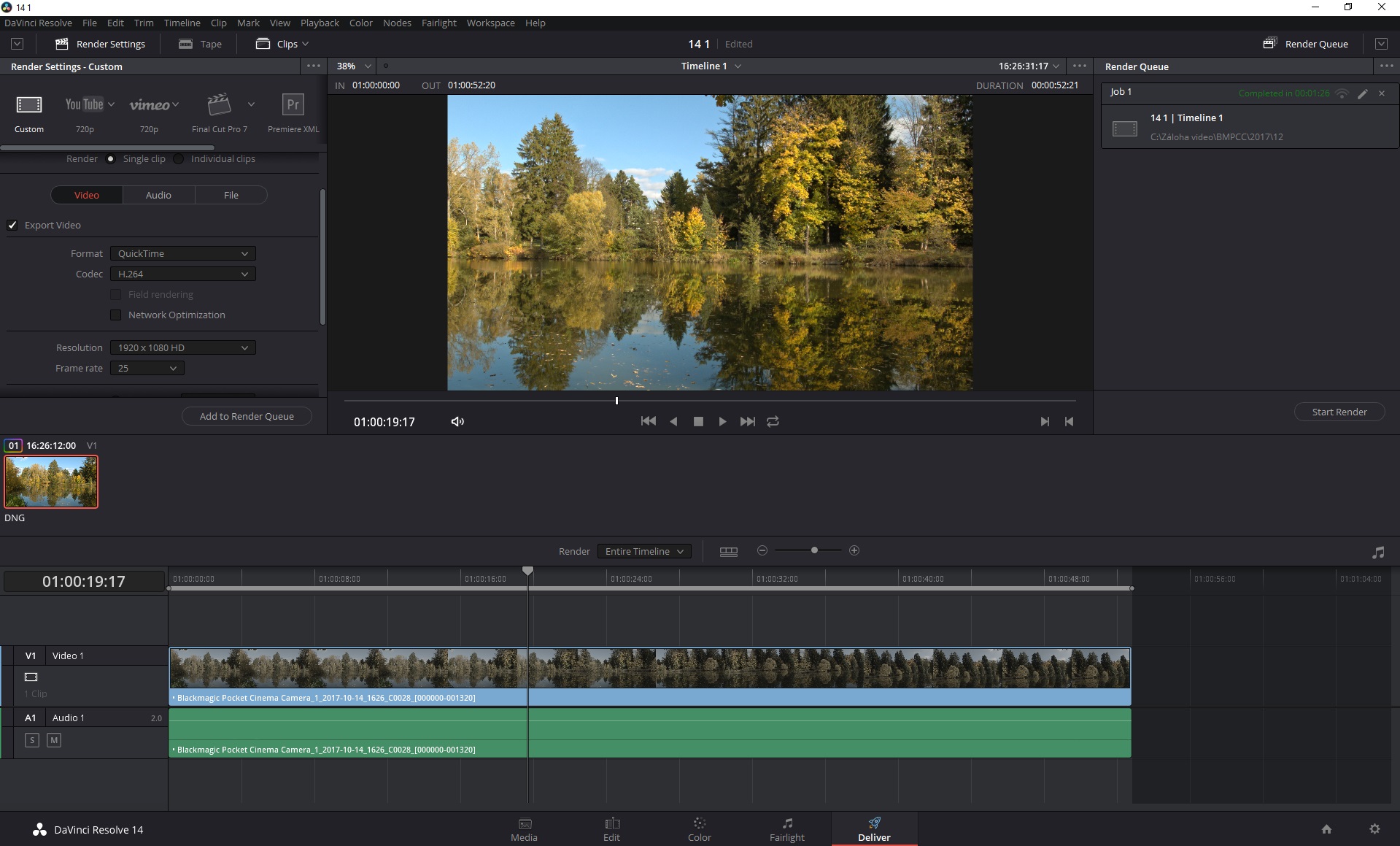Click the Add to Render Queue button
Screen dimensions: 1400x846
(247, 416)
